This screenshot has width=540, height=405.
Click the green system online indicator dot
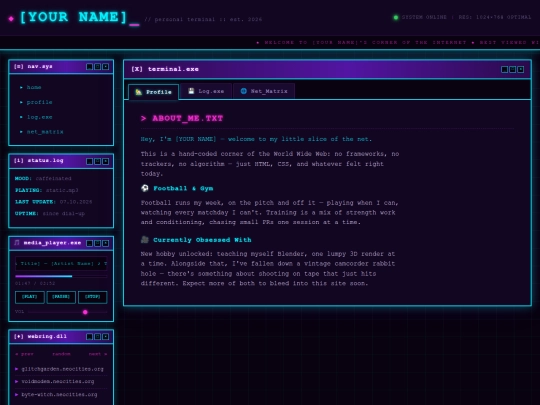396,17
